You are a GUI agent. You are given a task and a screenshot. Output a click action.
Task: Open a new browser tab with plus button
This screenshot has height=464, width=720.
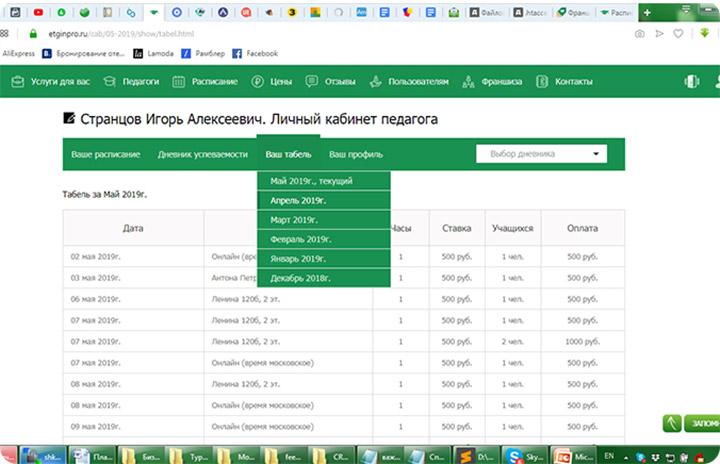(x=647, y=12)
